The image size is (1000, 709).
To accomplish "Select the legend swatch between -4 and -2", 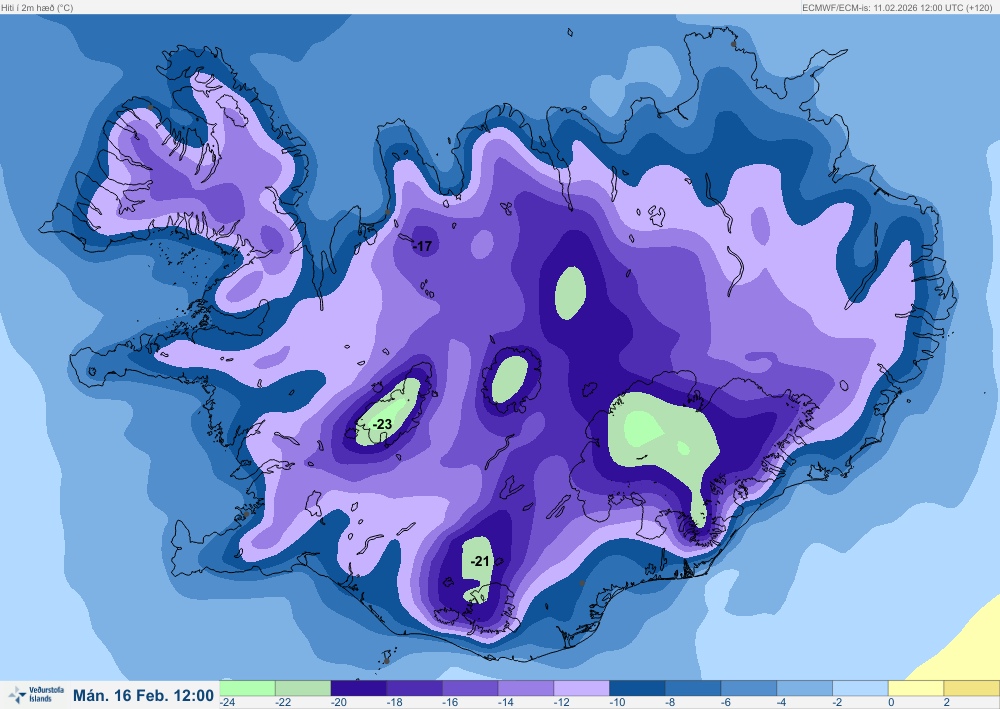I will tap(804, 688).
